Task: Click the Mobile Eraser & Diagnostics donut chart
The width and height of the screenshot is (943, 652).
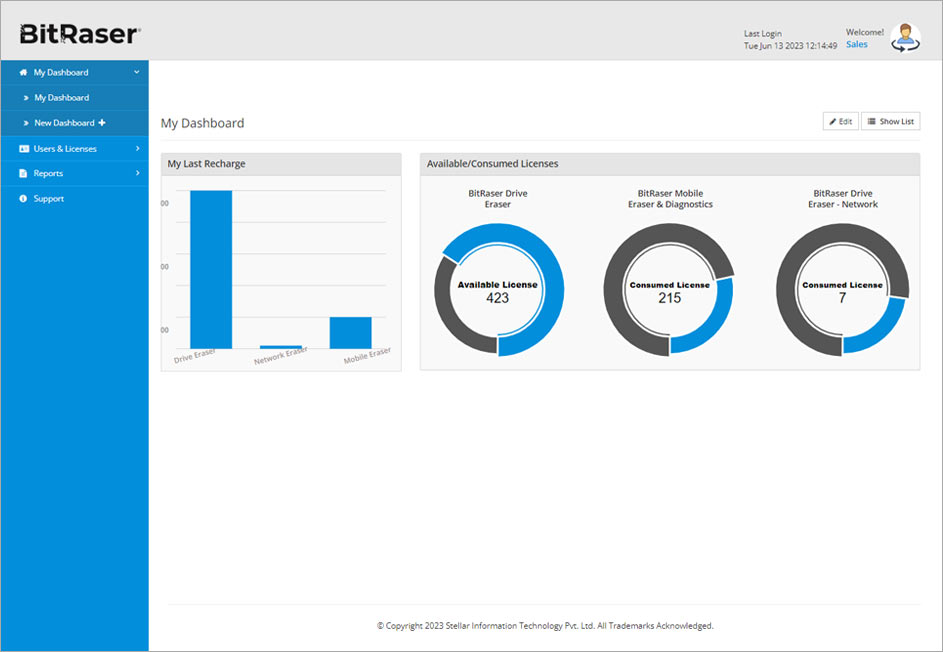Action: tap(669, 290)
